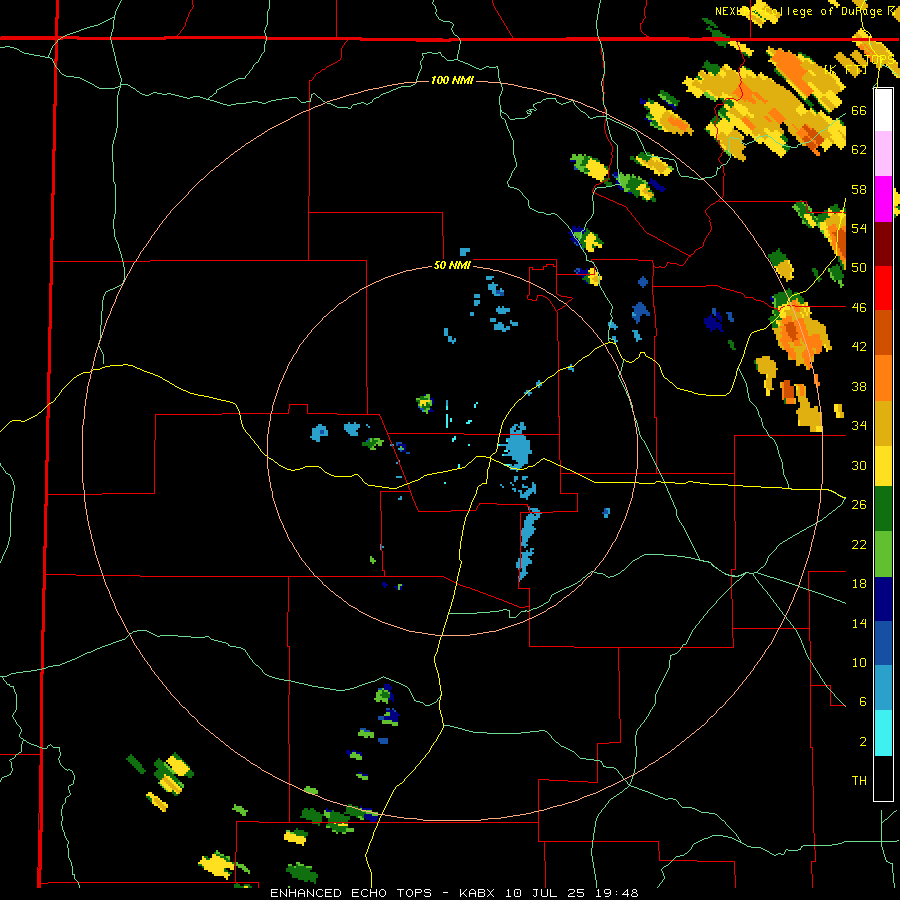This screenshot has height=900, width=900.
Task: Click the "58" legend value
Action: tap(859, 189)
